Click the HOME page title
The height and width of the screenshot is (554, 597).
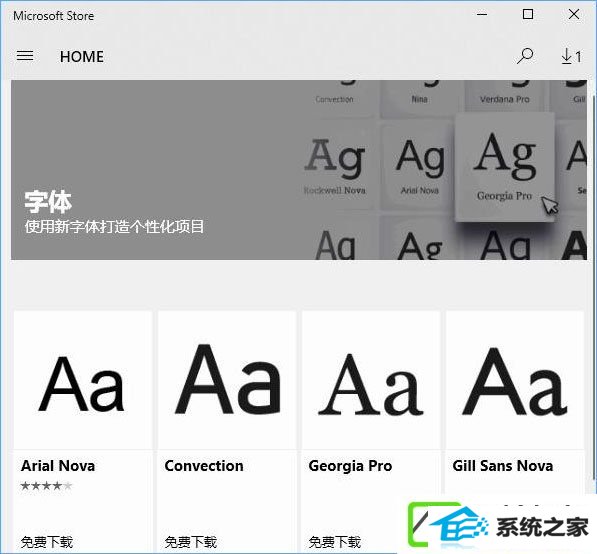[x=81, y=57]
